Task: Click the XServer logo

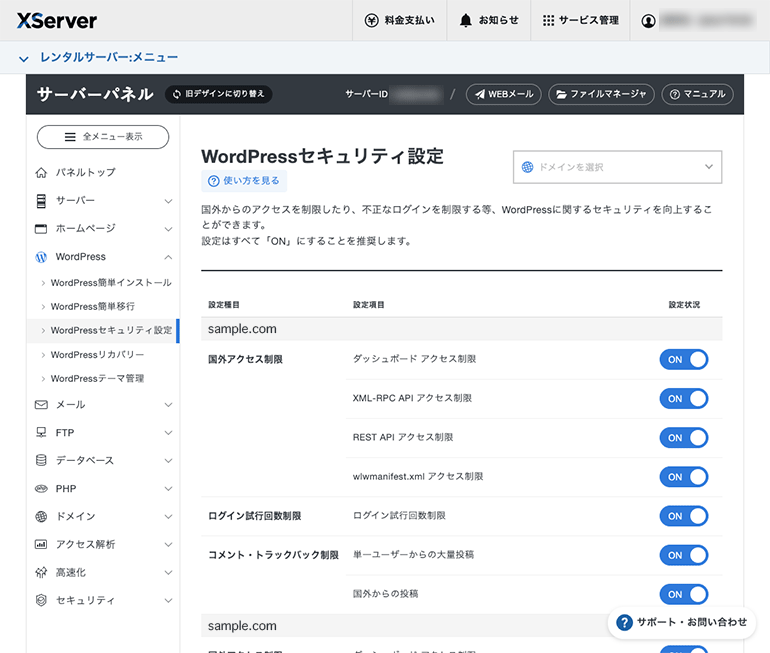Action: pos(57,21)
